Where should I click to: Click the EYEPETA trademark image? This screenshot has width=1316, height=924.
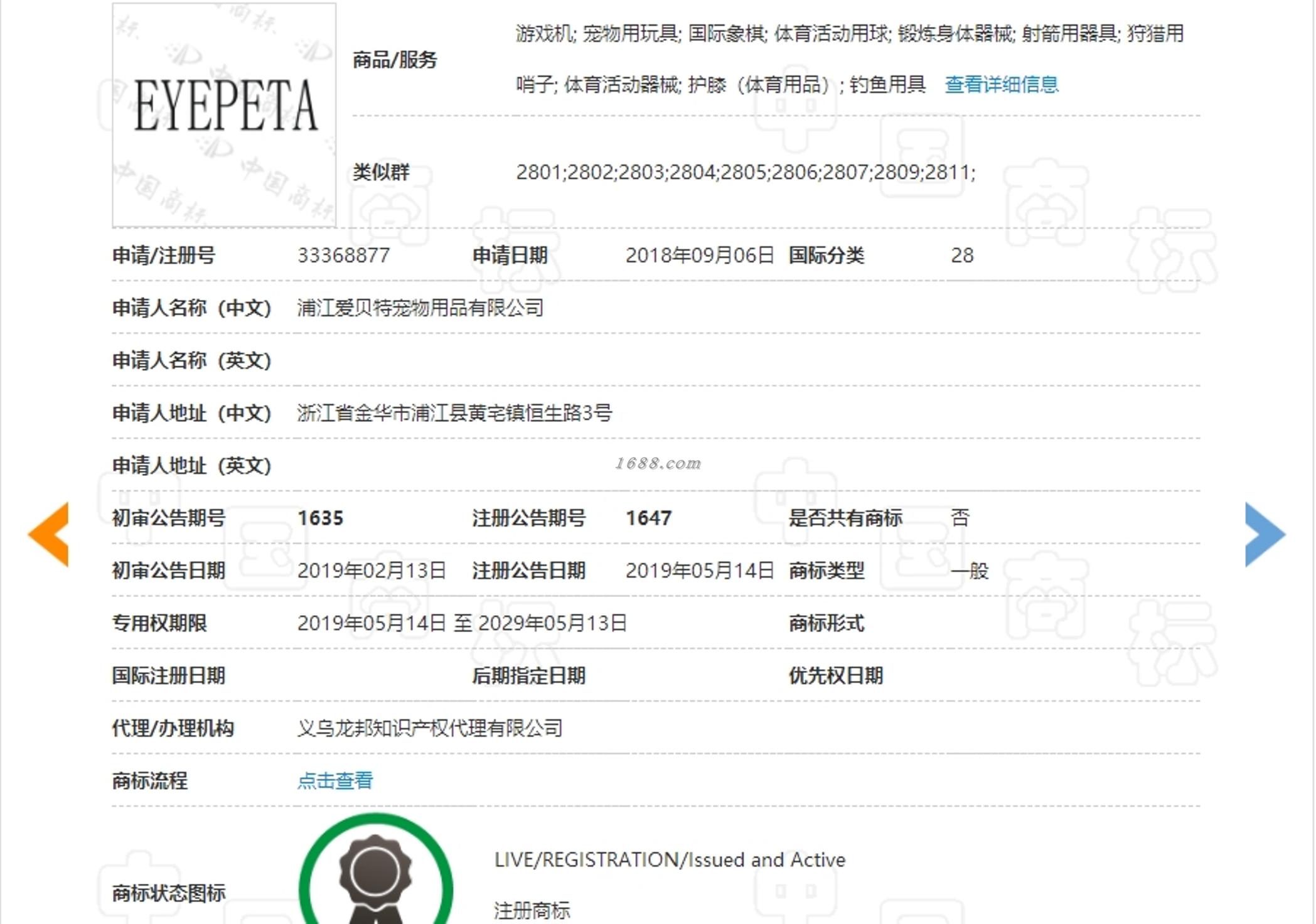[x=224, y=115]
